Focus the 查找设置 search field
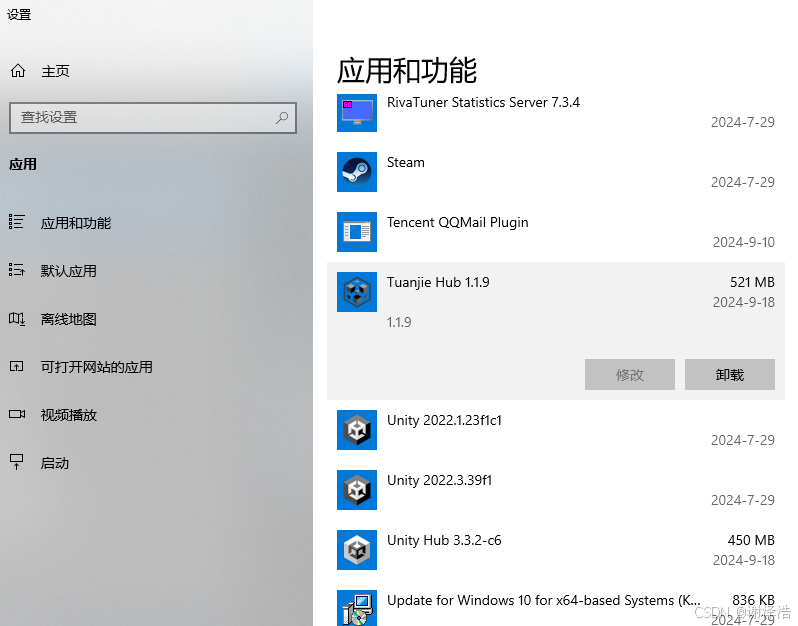The image size is (798, 626). (153, 118)
